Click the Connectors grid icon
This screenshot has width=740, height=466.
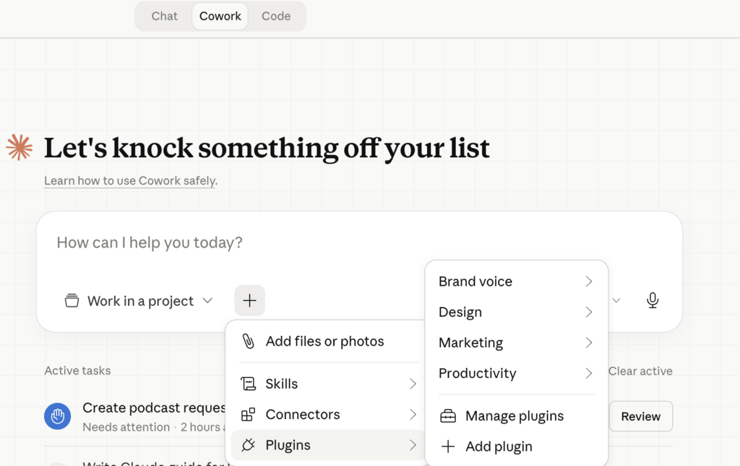point(248,414)
